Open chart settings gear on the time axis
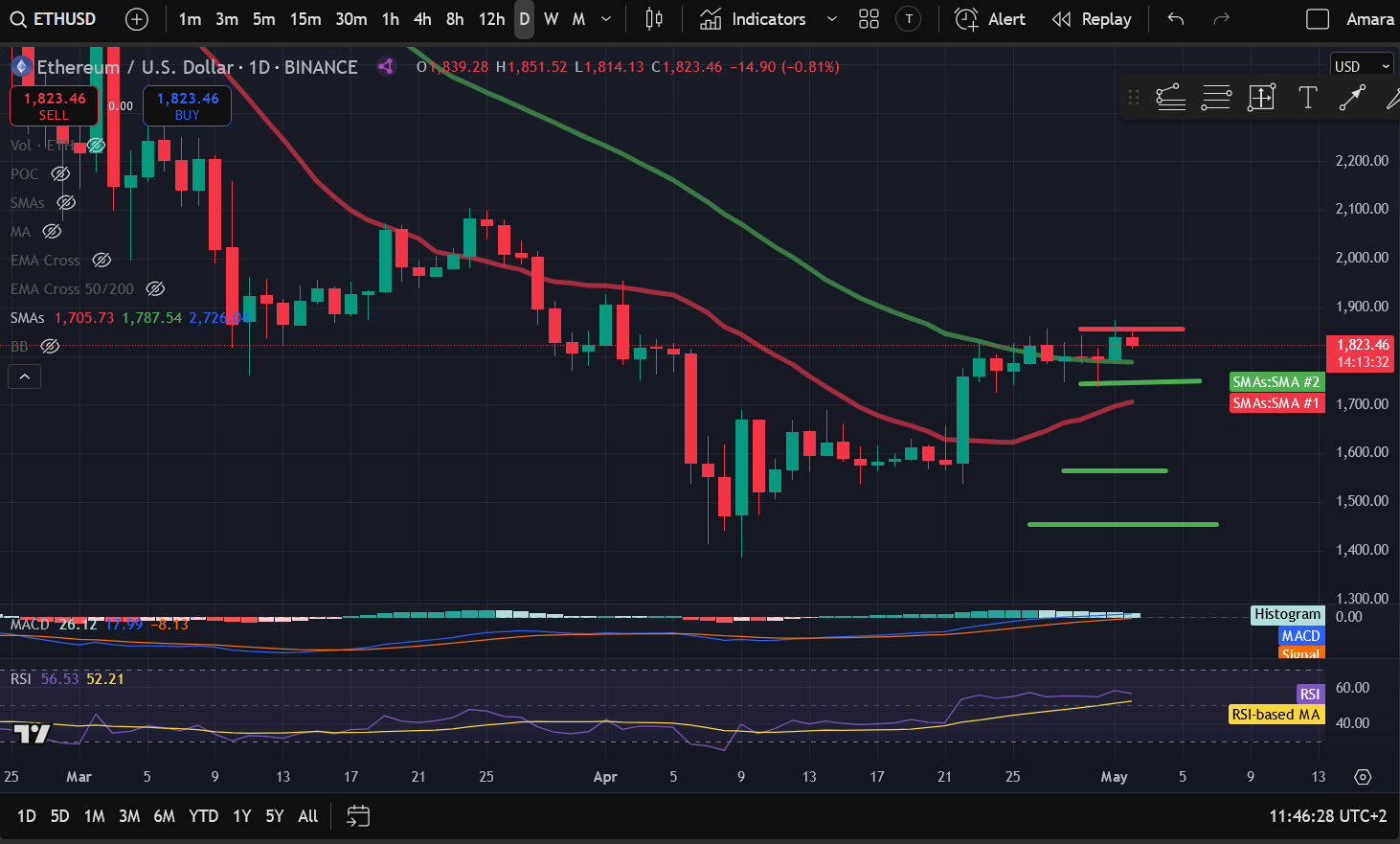 (1363, 777)
